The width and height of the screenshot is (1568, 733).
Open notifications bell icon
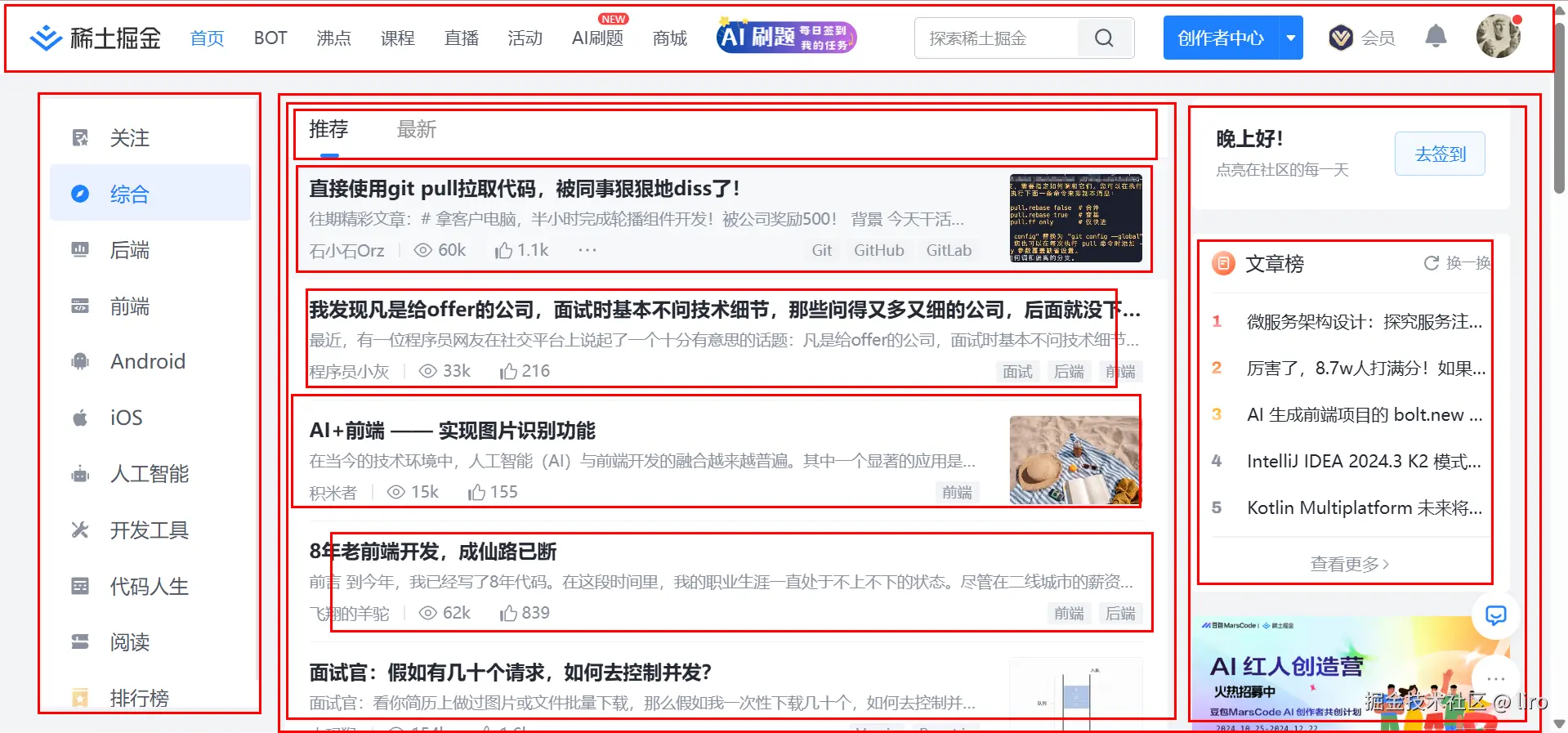[1436, 37]
